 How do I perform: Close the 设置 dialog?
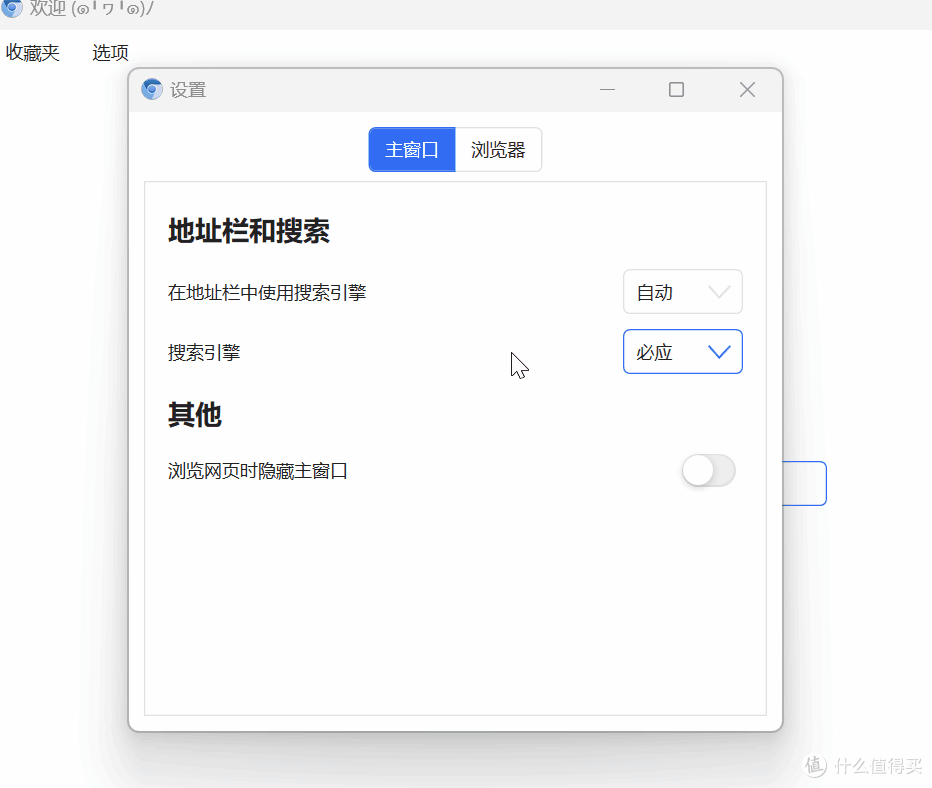point(747,90)
